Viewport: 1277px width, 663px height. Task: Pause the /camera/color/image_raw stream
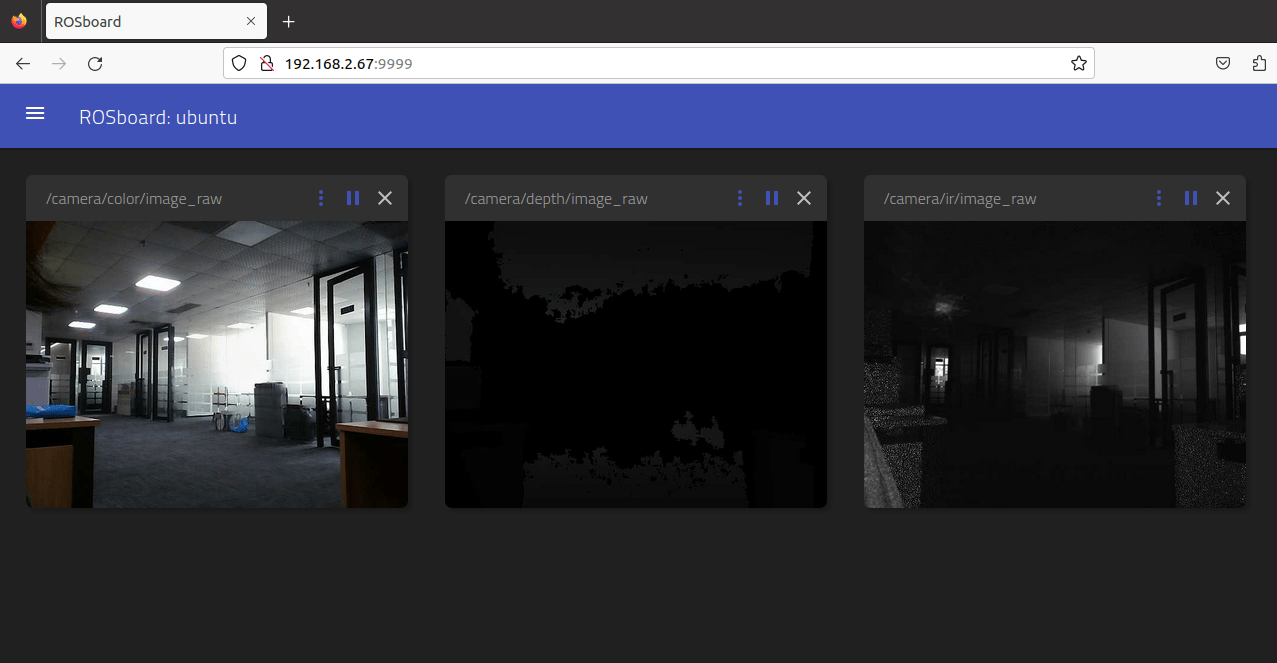pyautogui.click(x=352, y=198)
